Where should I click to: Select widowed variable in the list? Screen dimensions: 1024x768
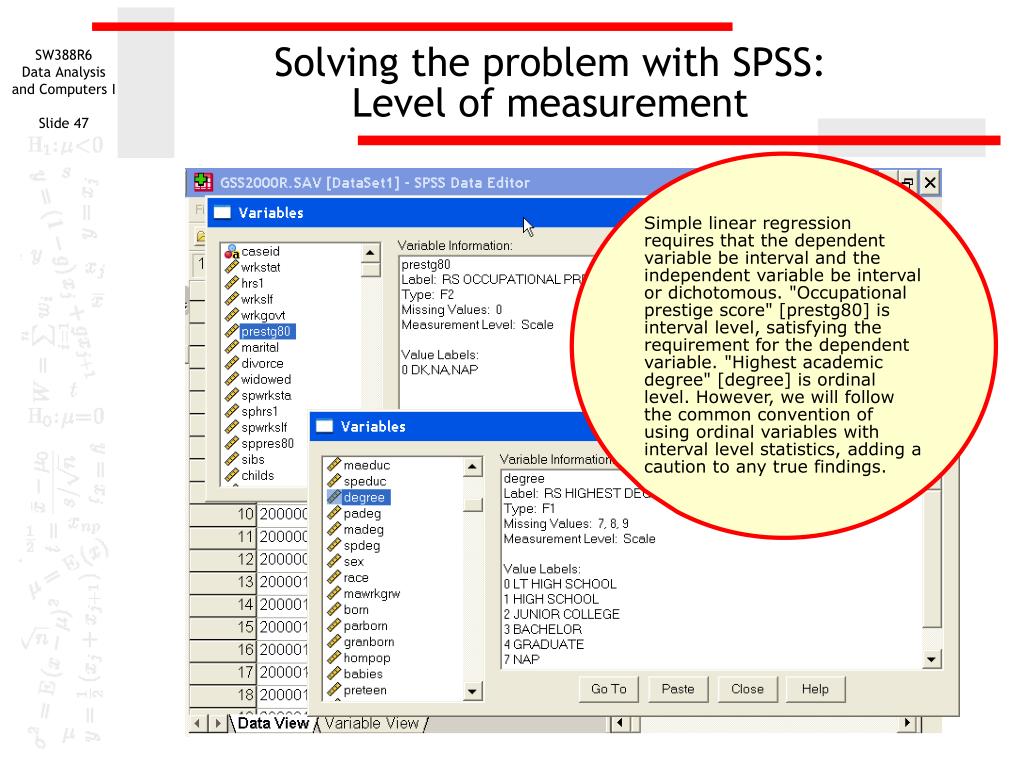266,379
